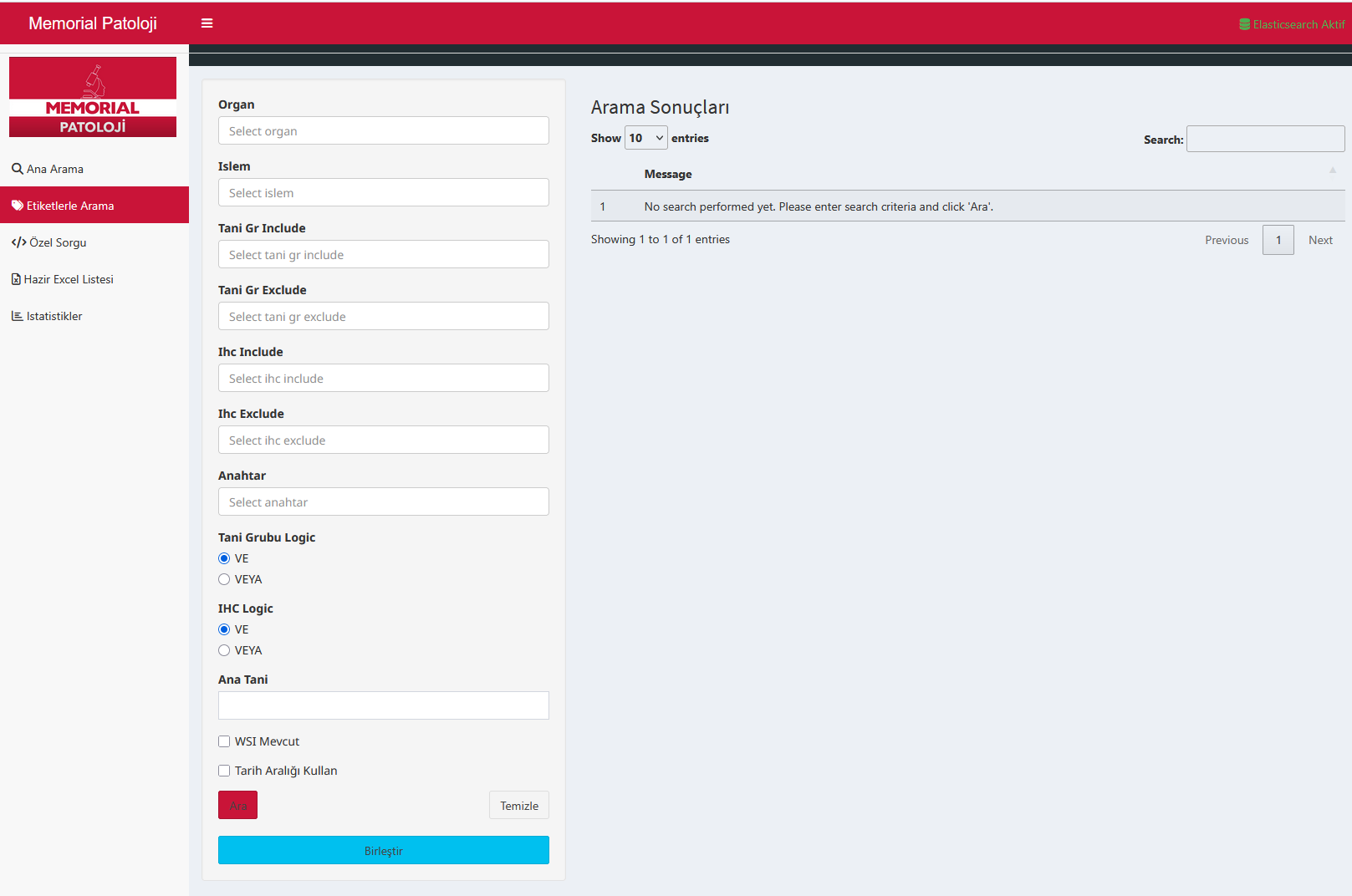Click the Memorial Patoloji logo image
The image size is (1352, 896).
tap(93, 97)
